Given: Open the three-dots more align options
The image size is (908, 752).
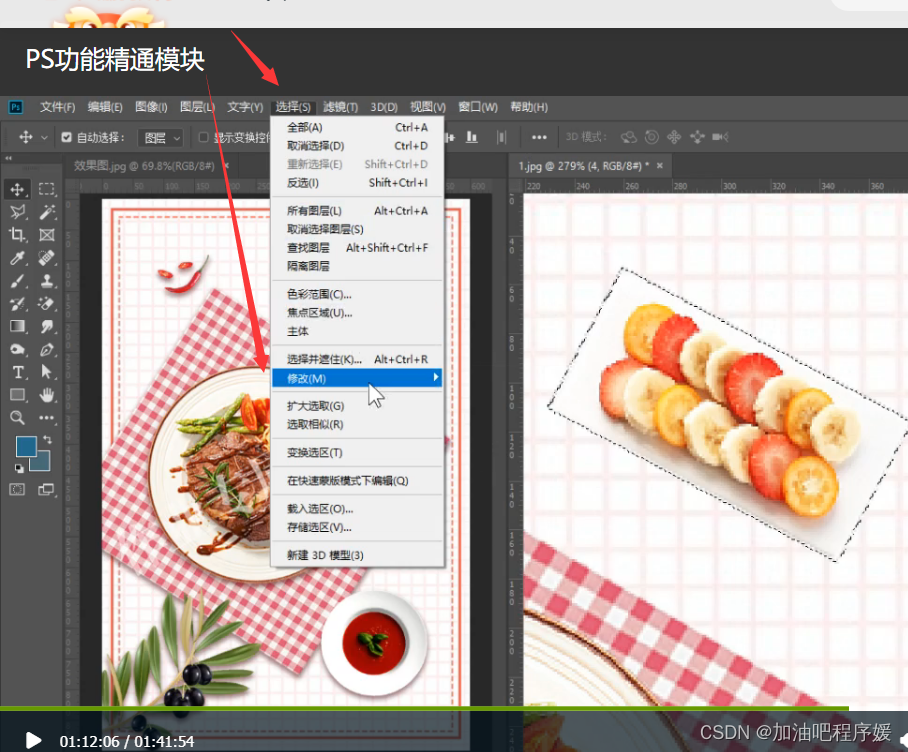Looking at the screenshot, I should tap(539, 137).
